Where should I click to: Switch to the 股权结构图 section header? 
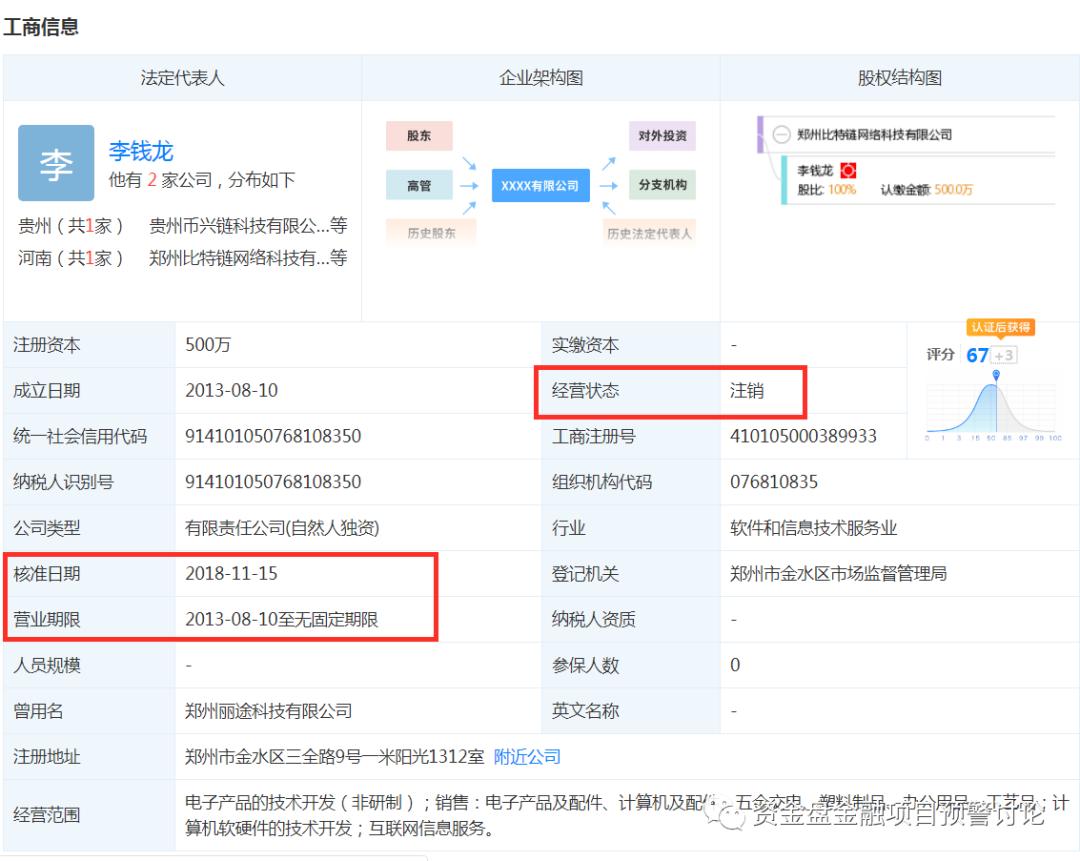click(x=897, y=77)
